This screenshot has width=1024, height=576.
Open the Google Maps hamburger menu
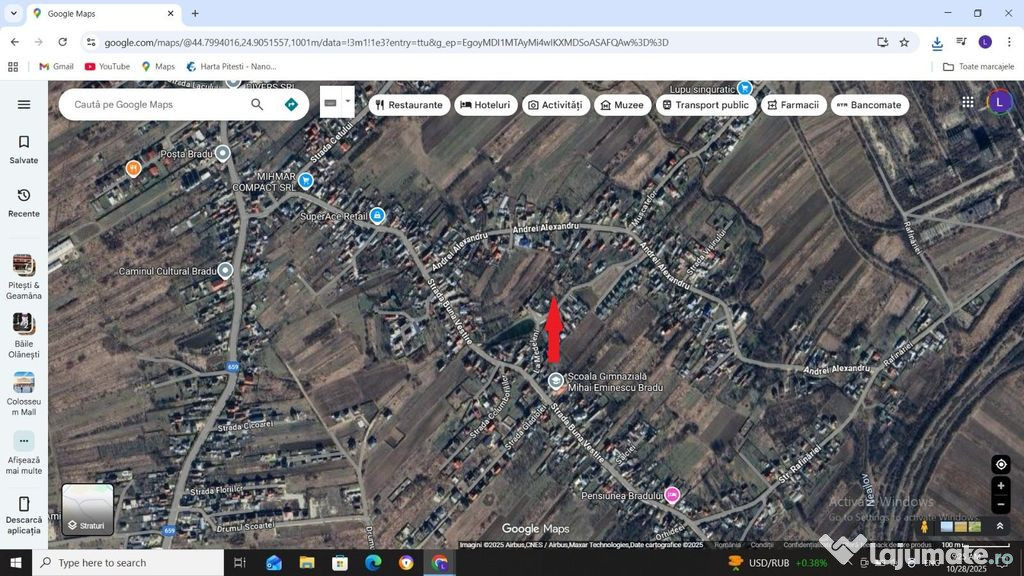coord(24,104)
